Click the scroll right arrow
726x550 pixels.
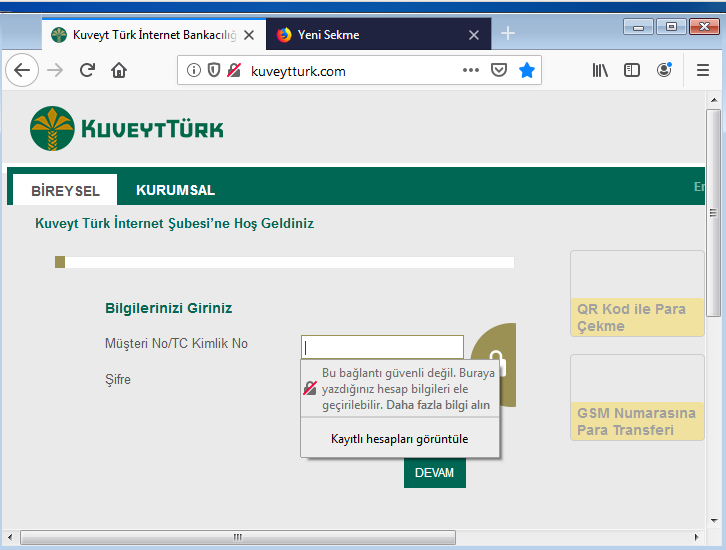(696, 538)
